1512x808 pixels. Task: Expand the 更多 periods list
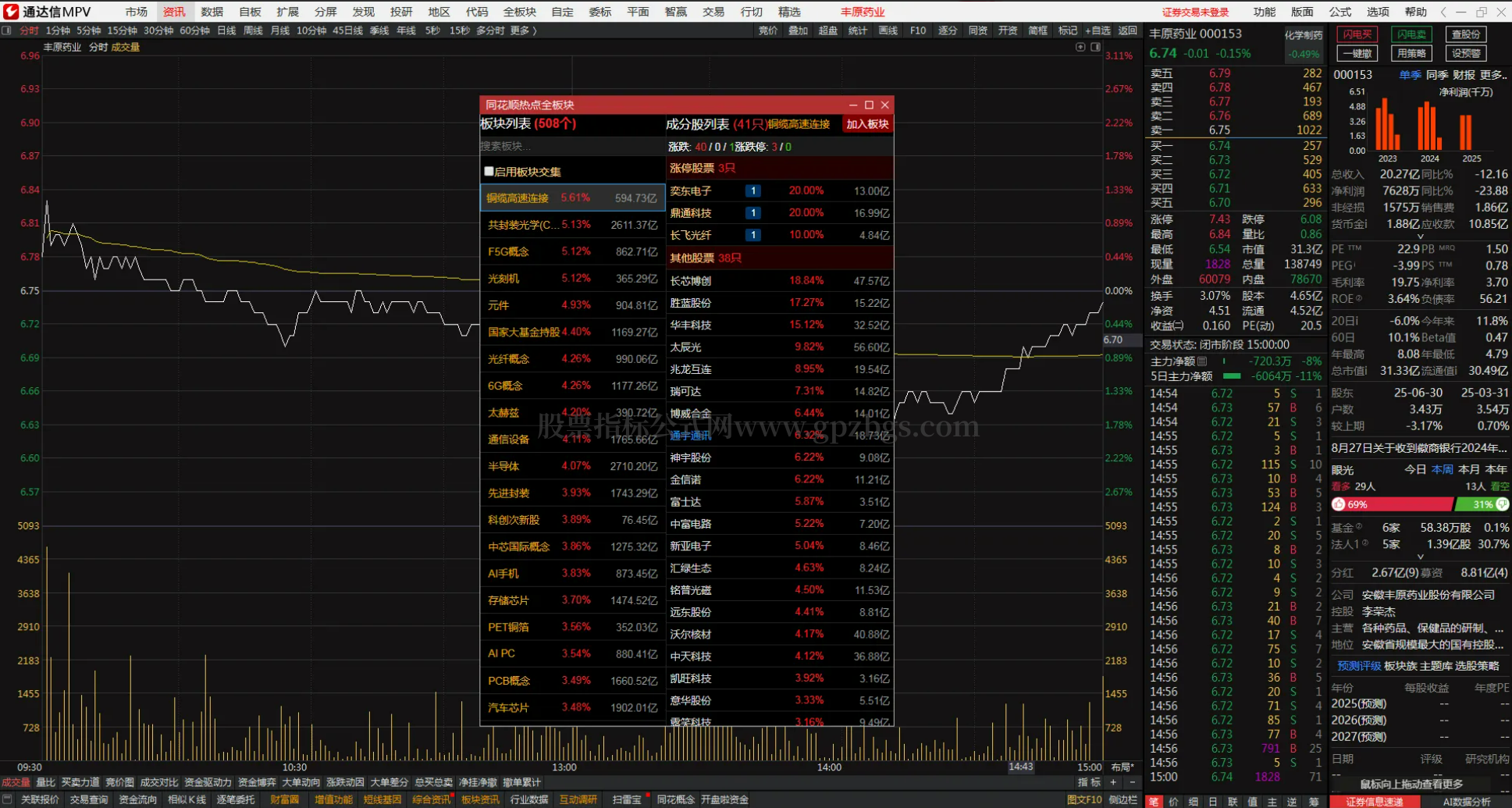coord(523,30)
